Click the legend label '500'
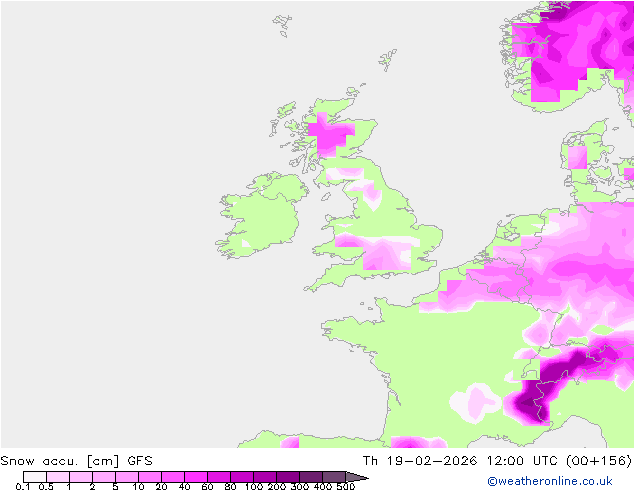634x490 pixels. coord(346,486)
